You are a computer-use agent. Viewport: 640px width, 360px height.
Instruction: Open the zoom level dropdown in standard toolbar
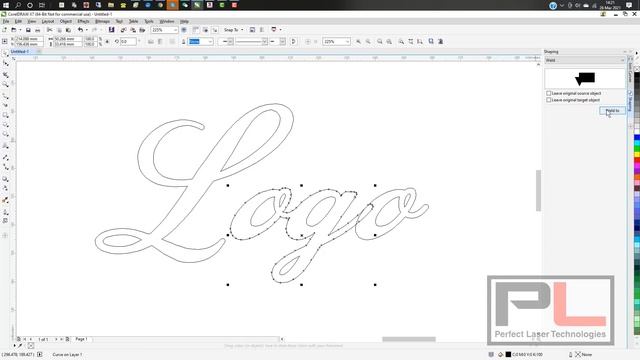176,30
